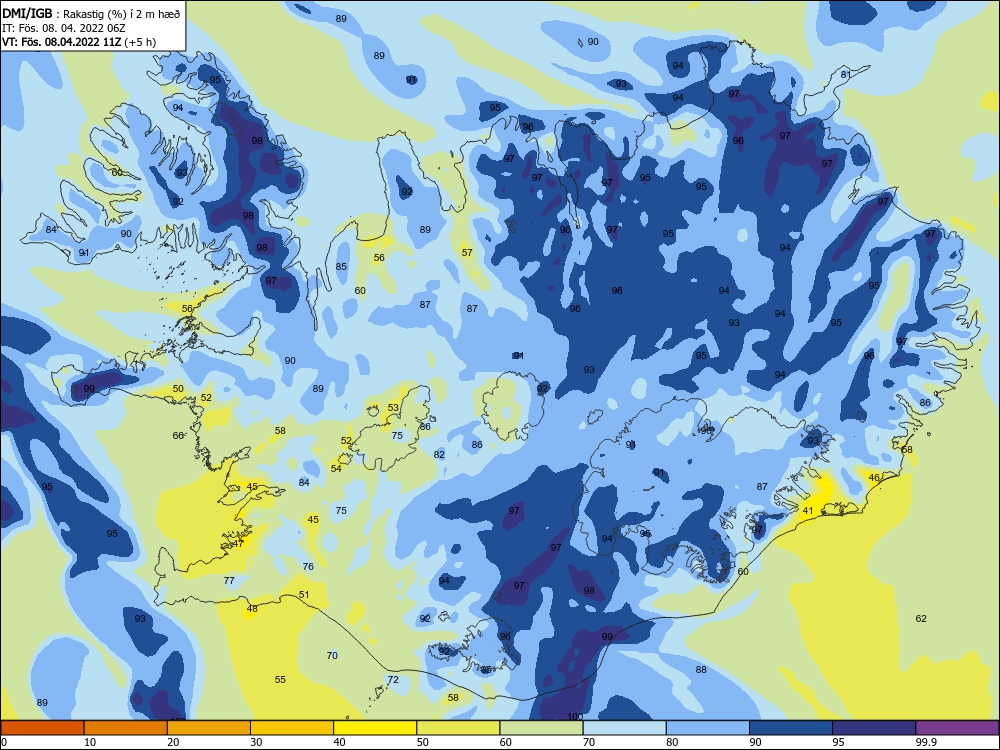Click the '48' humidity value on the map

coord(252,609)
